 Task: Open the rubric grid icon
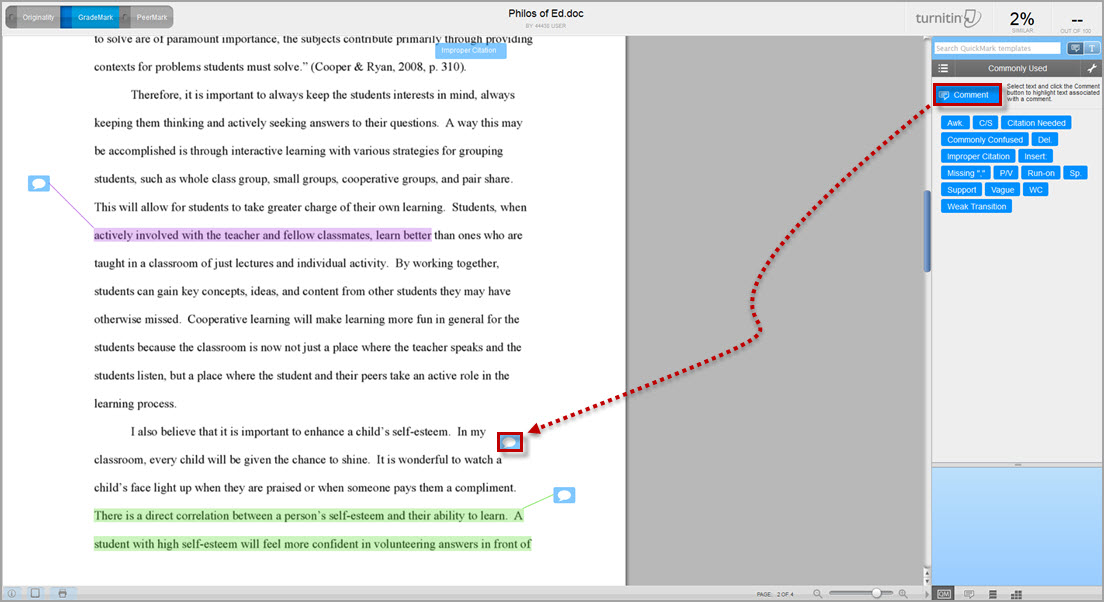click(1016, 594)
